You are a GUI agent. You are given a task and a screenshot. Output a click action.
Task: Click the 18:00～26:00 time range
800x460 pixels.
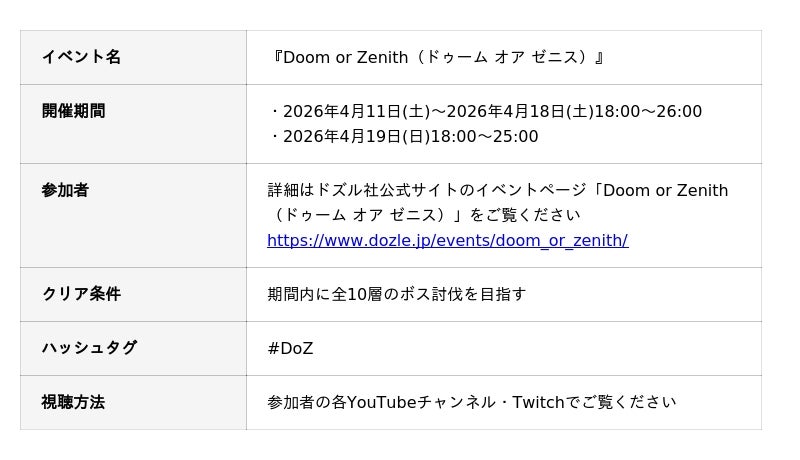(648, 111)
